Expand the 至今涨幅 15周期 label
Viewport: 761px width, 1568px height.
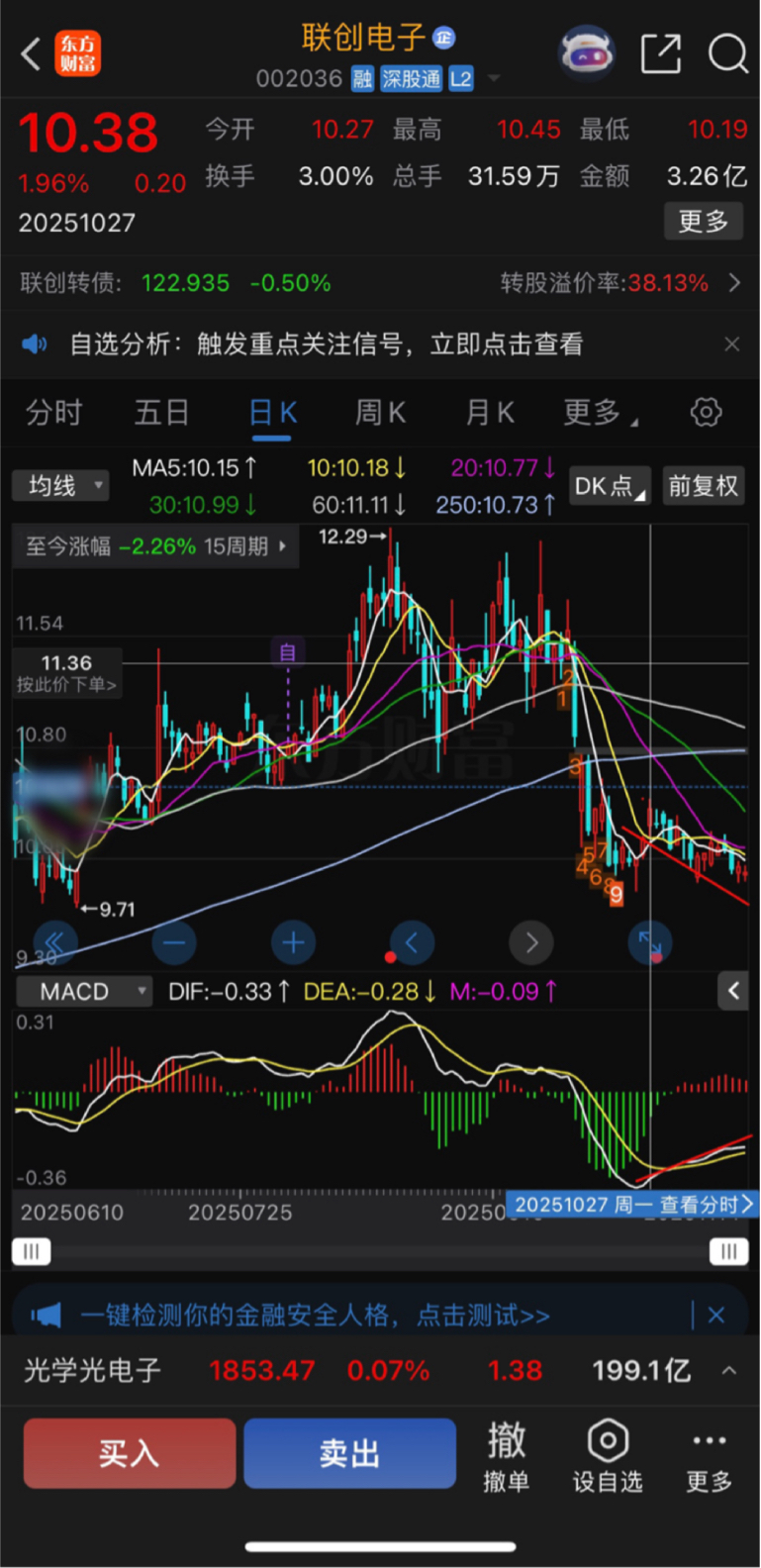pyautogui.click(x=155, y=546)
